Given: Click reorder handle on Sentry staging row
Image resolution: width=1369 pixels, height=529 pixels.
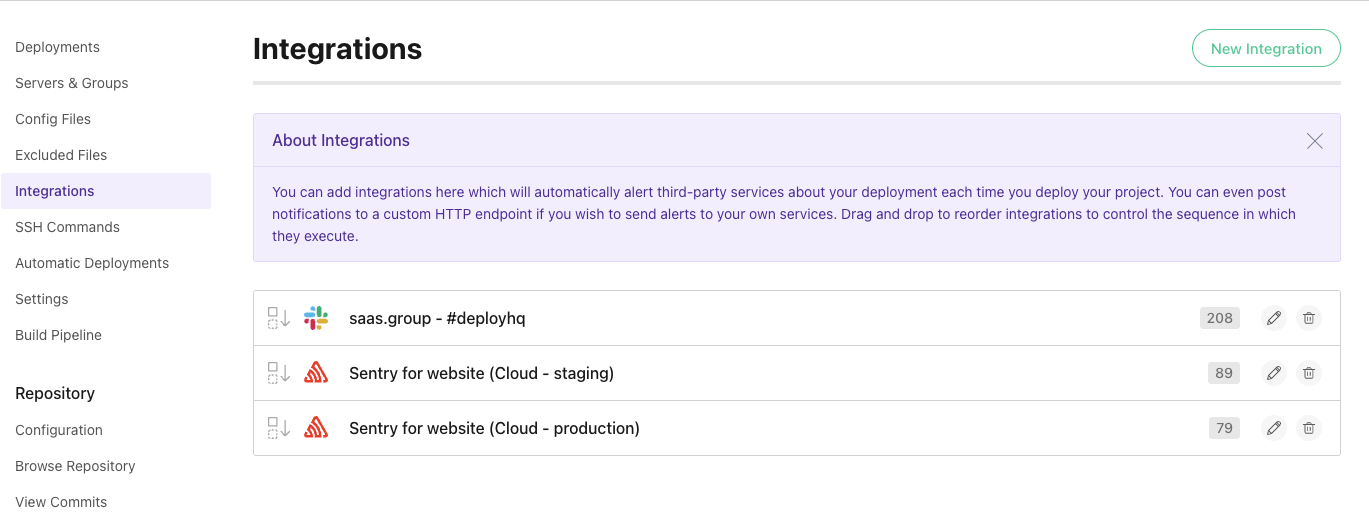Looking at the screenshot, I should click(x=278, y=373).
